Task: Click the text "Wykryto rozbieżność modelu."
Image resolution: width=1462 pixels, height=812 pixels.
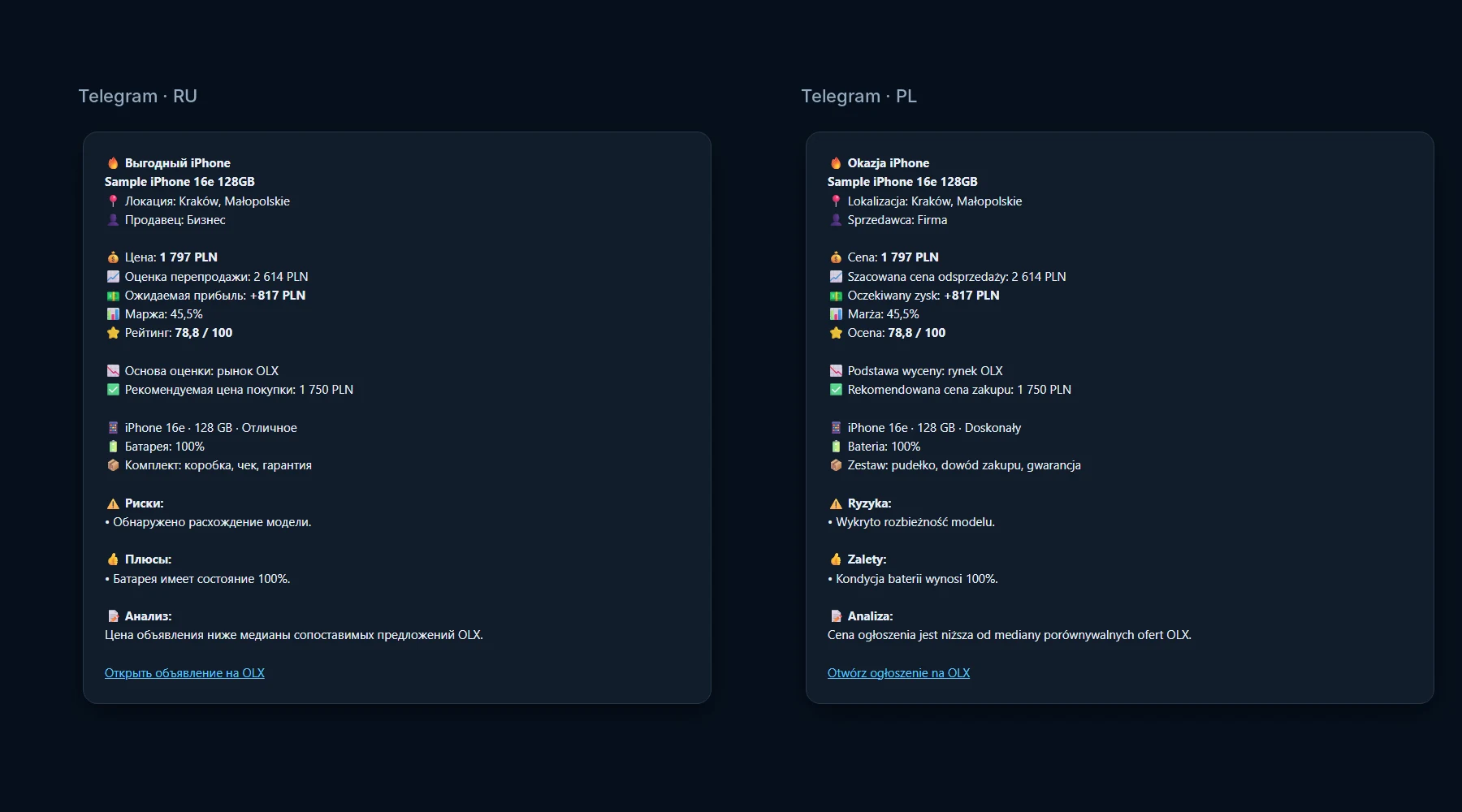Action: 915,522
